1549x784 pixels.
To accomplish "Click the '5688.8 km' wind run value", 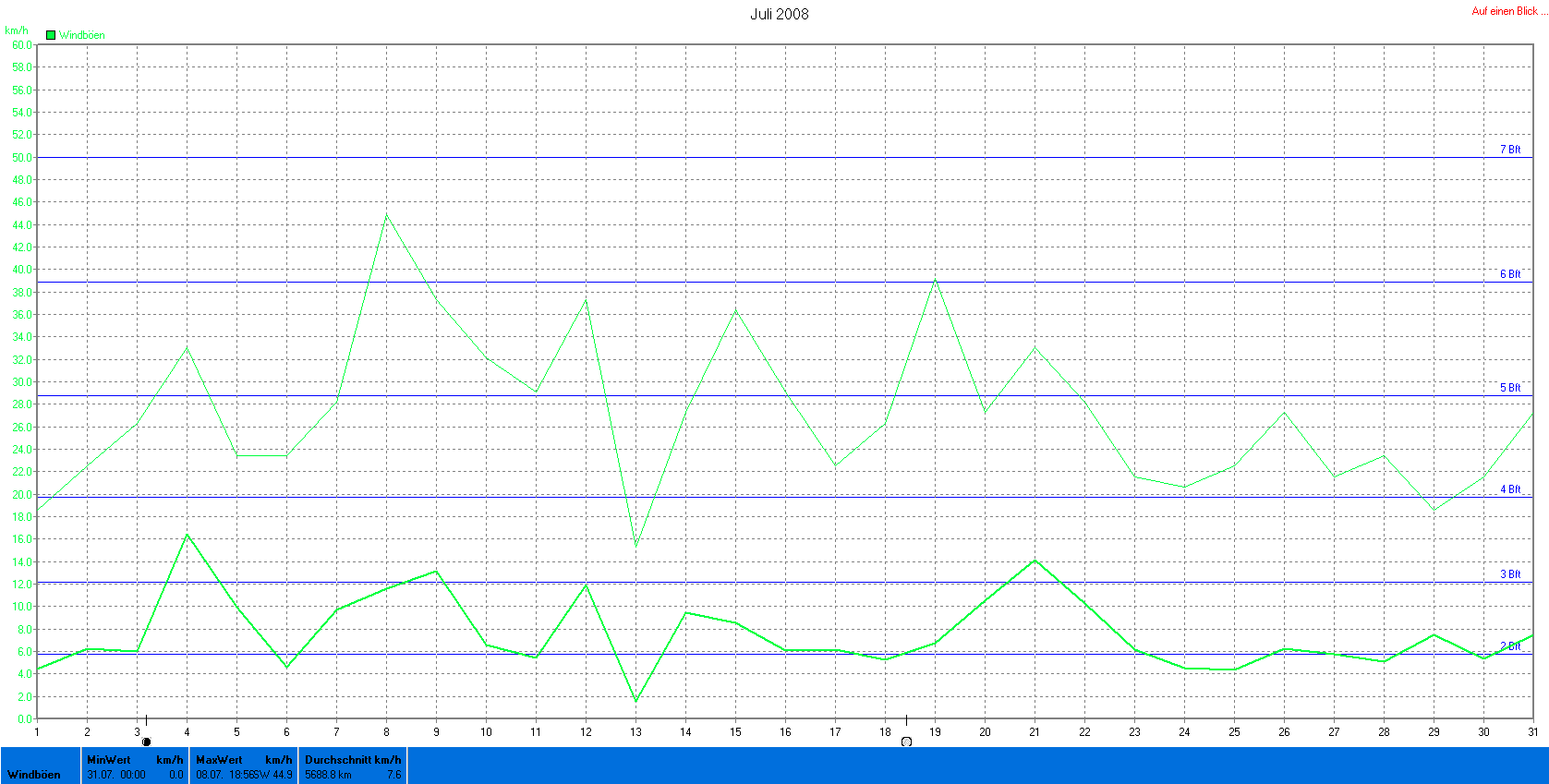I will [328, 775].
